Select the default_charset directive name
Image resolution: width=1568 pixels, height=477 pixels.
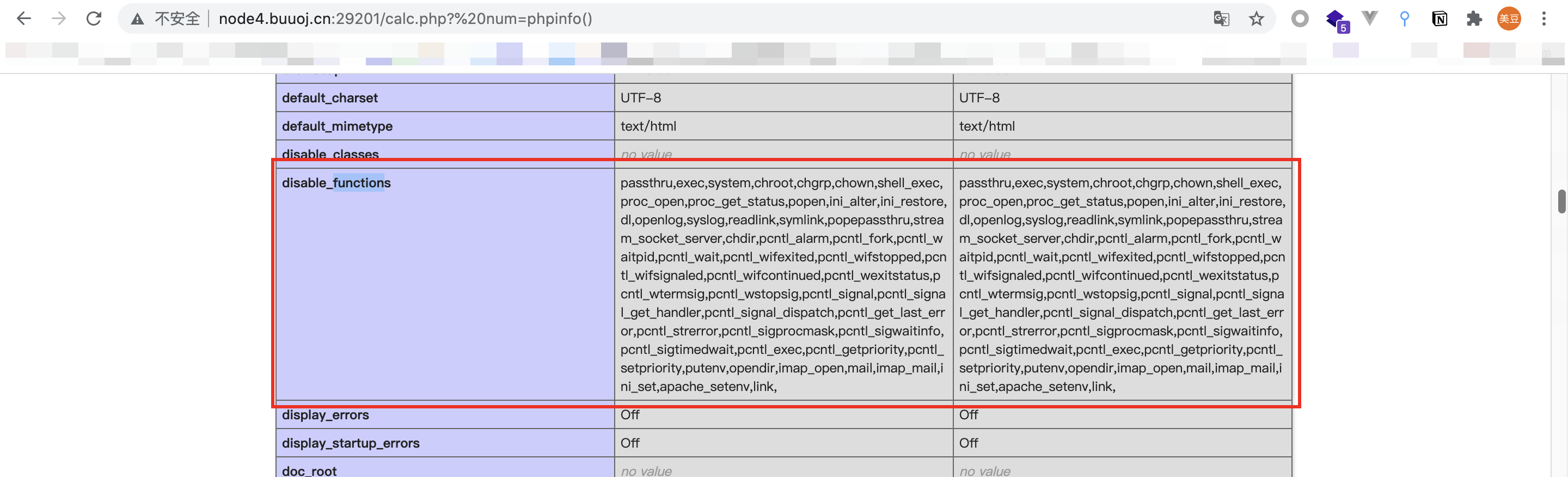coord(329,98)
